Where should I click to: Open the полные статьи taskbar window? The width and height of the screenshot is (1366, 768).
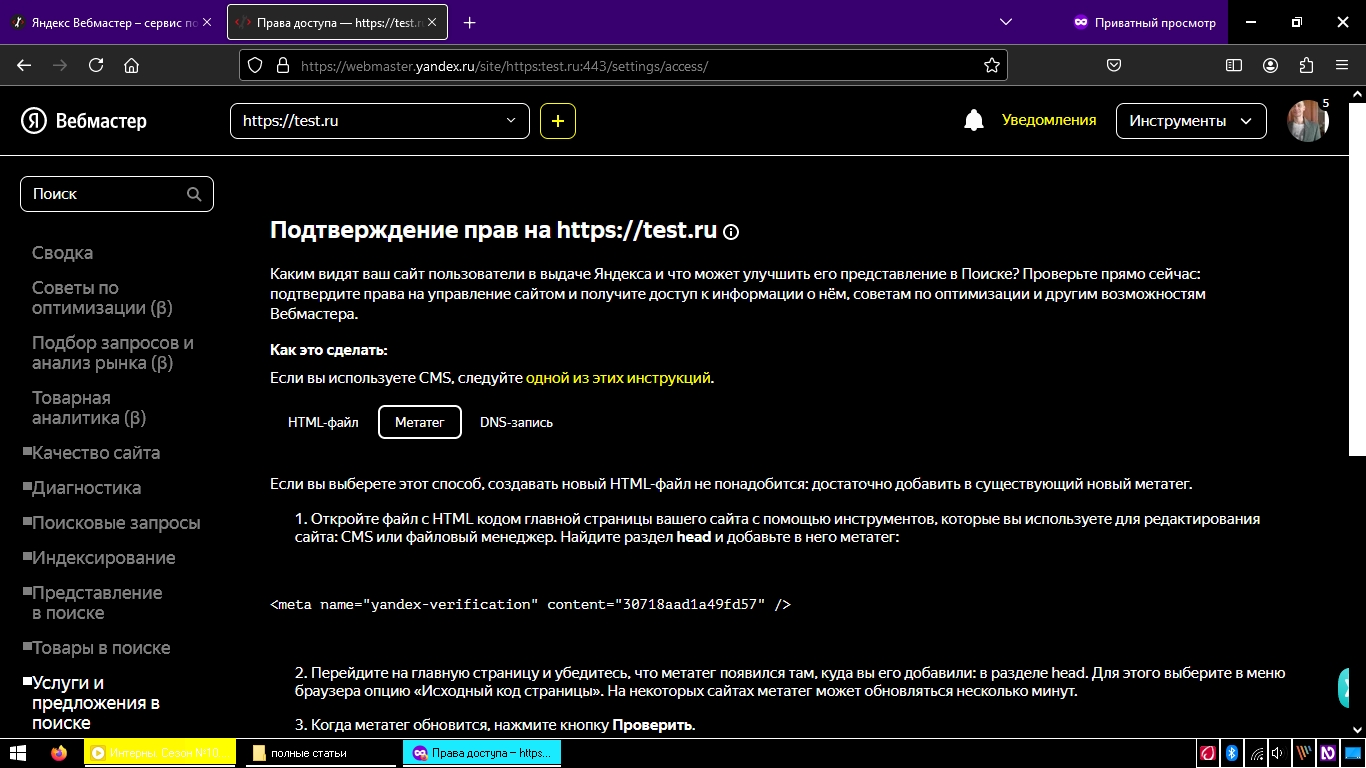tap(320, 753)
